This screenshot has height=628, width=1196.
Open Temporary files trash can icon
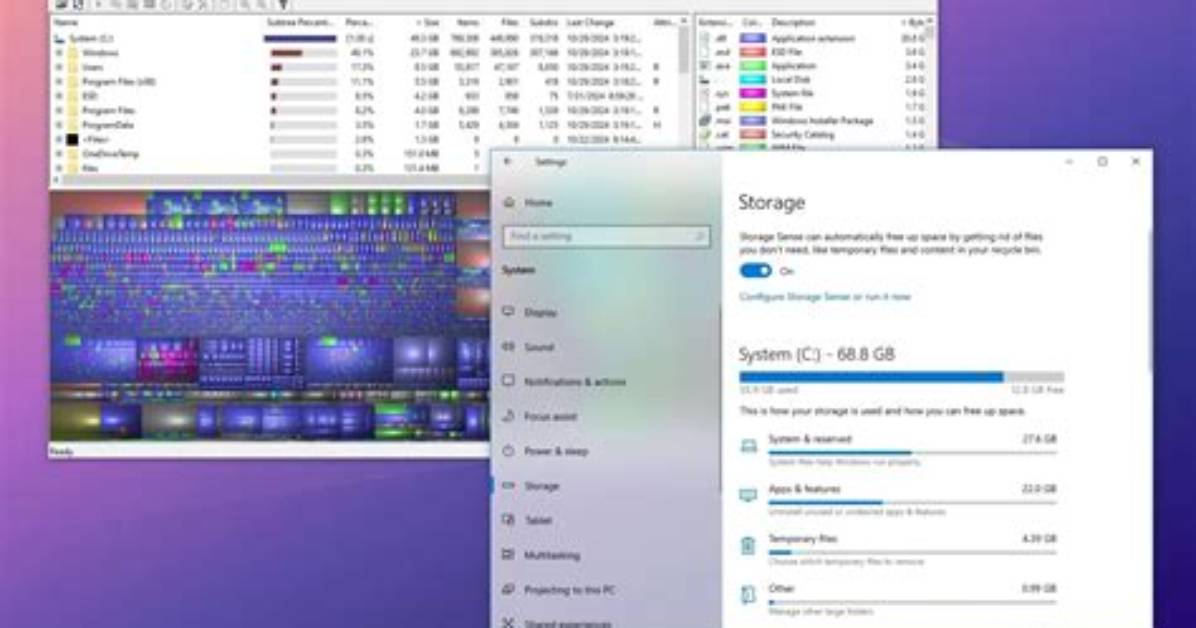(749, 545)
